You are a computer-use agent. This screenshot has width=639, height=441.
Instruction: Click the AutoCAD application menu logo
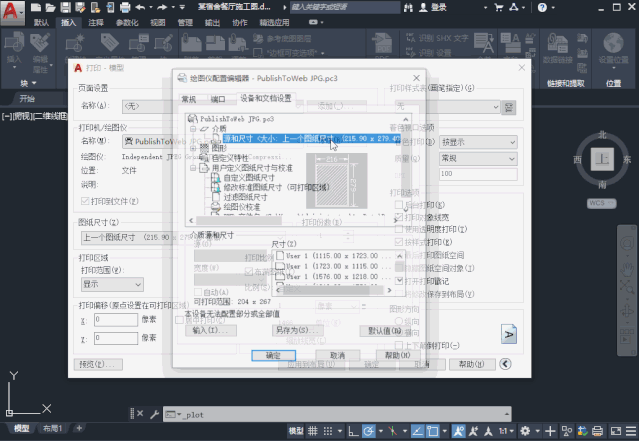click(11, 11)
